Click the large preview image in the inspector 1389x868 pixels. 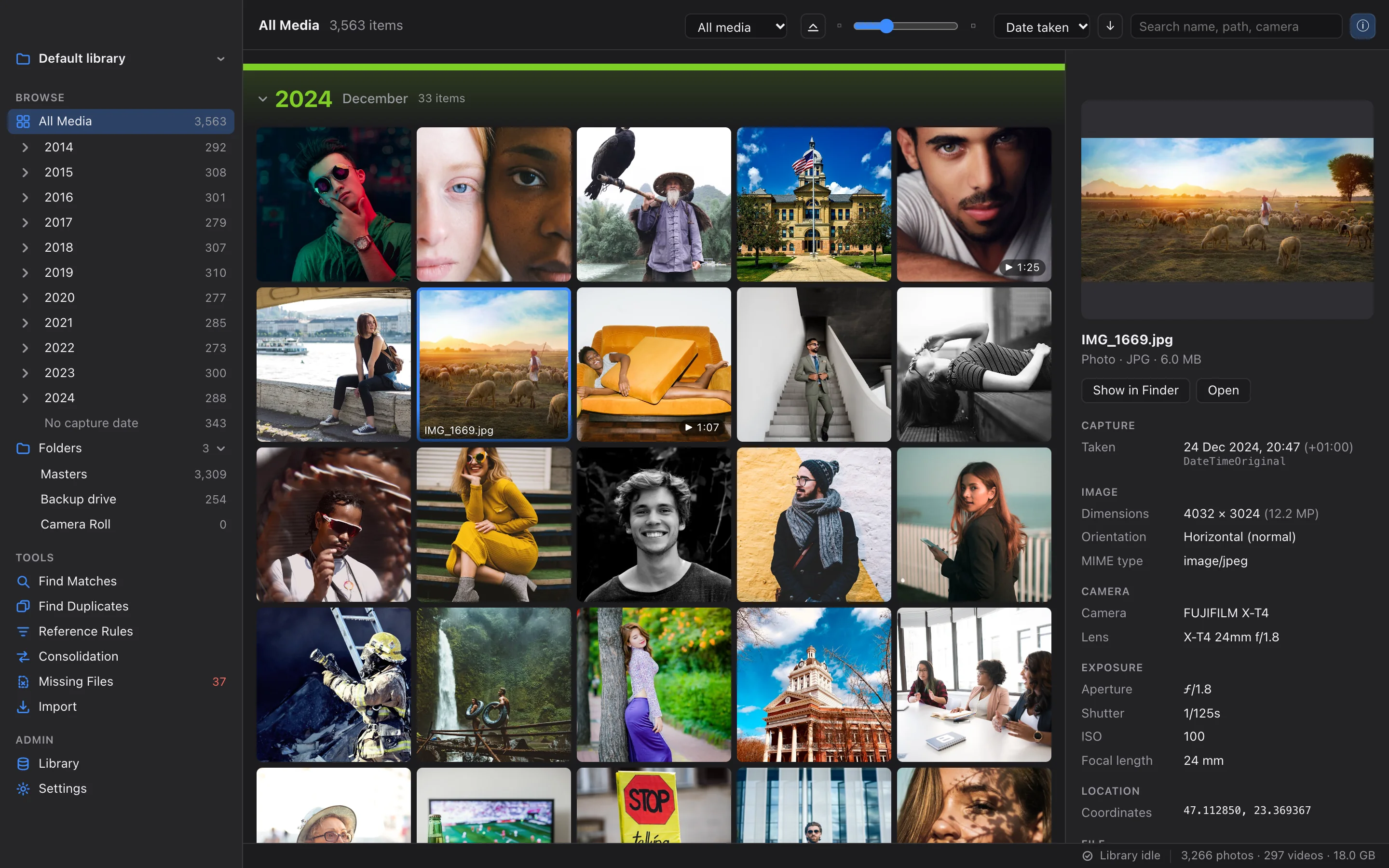1227,210
